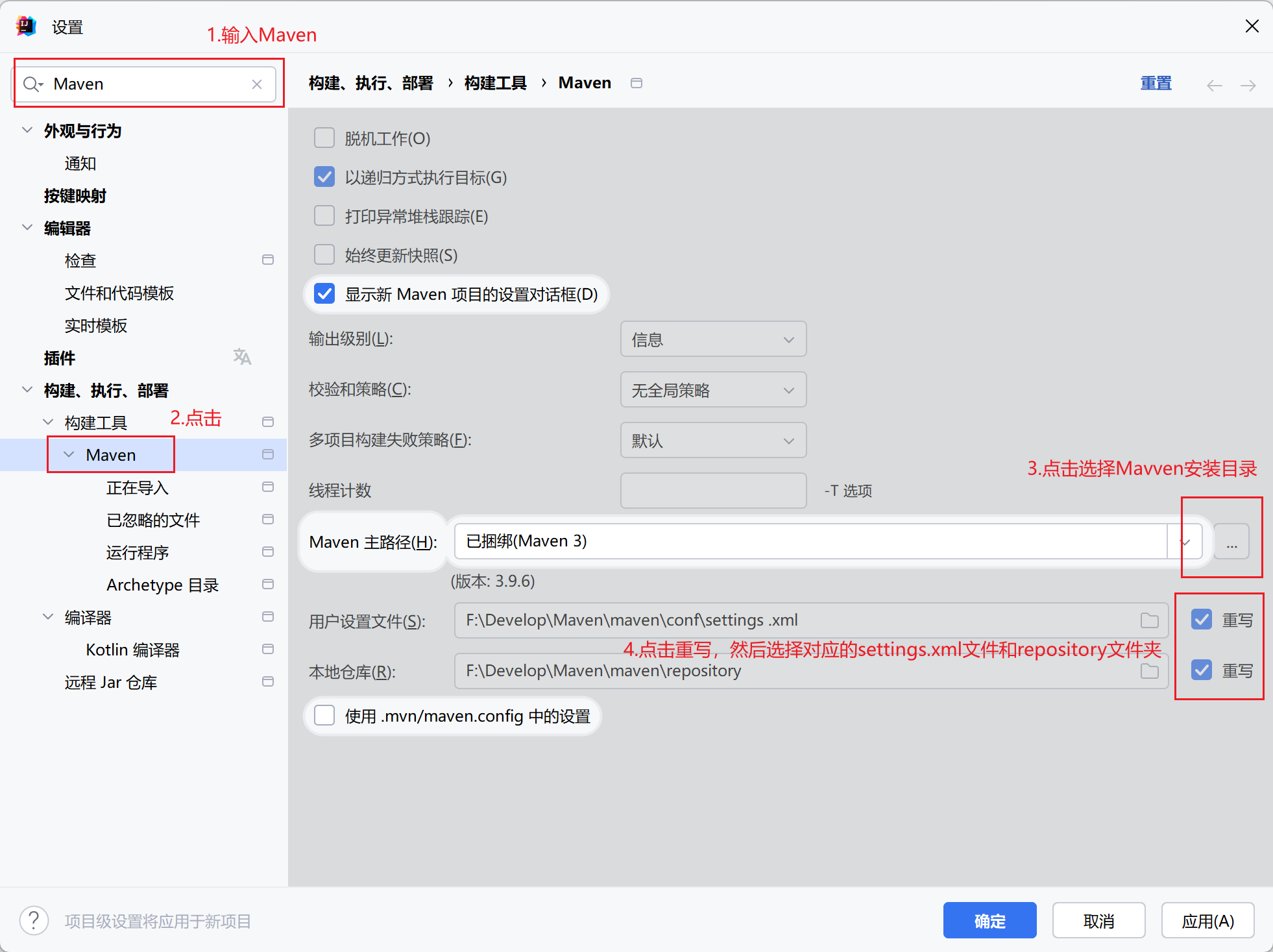Enable 使用 .mvn/maven.config 中的设置 checkbox
This screenshot has height=952, width=1273.
(x=324, y=715)
